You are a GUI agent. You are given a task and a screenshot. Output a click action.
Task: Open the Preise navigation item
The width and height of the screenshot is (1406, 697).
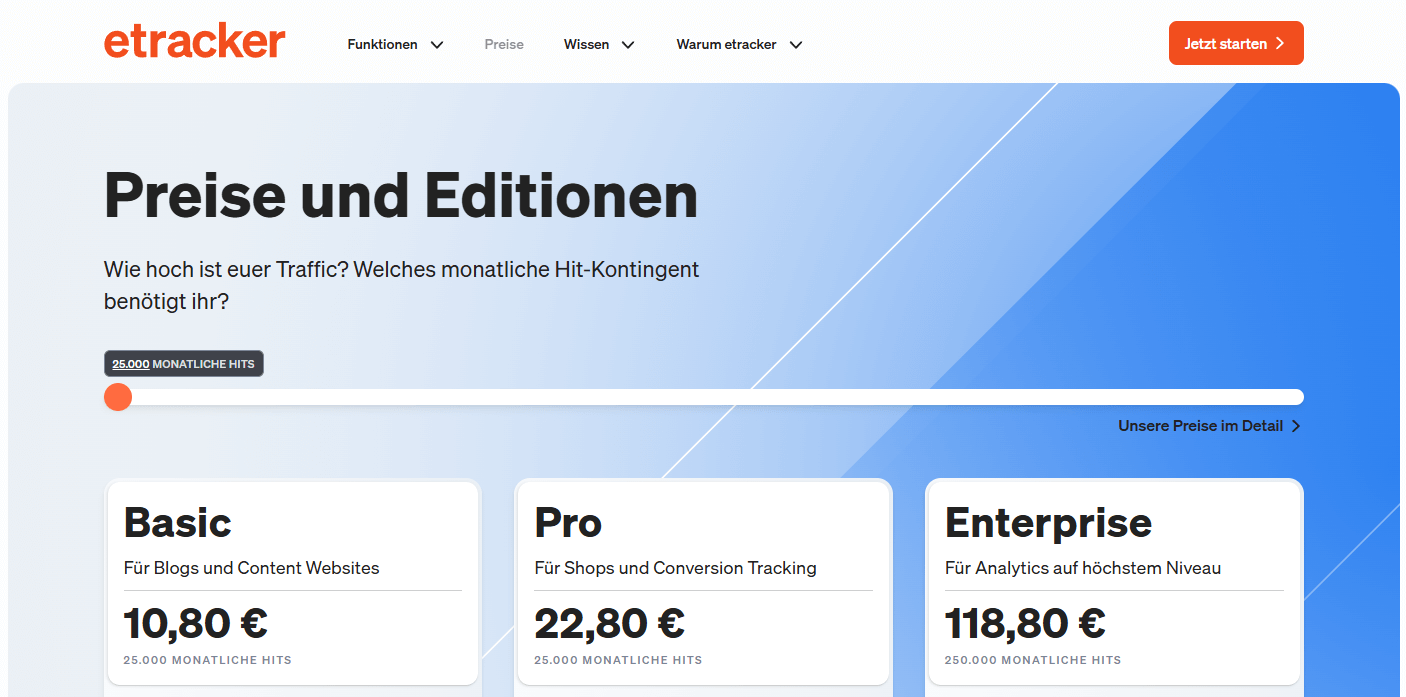(x=504, y=44)
